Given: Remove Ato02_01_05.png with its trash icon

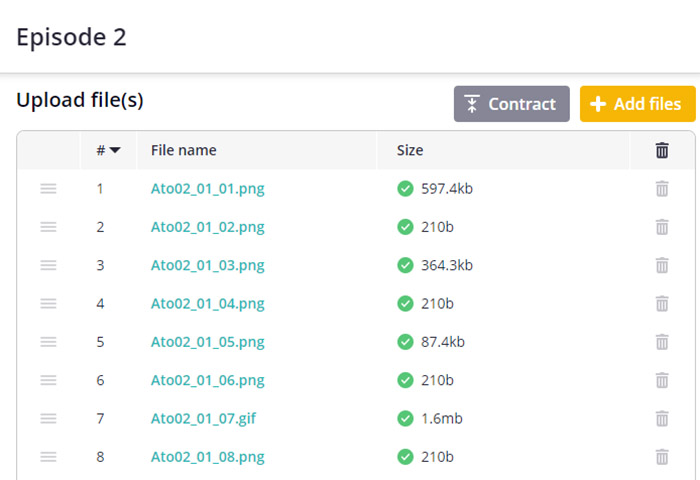Looking at the screenshot, I should [x=661, y=342].
